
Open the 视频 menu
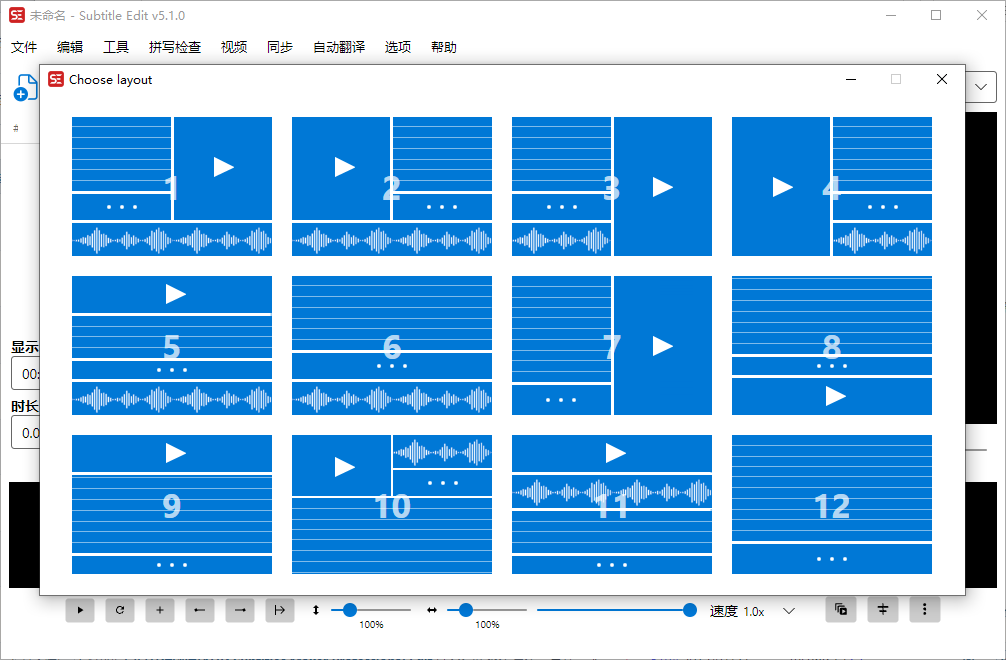(x=234, y=47)
